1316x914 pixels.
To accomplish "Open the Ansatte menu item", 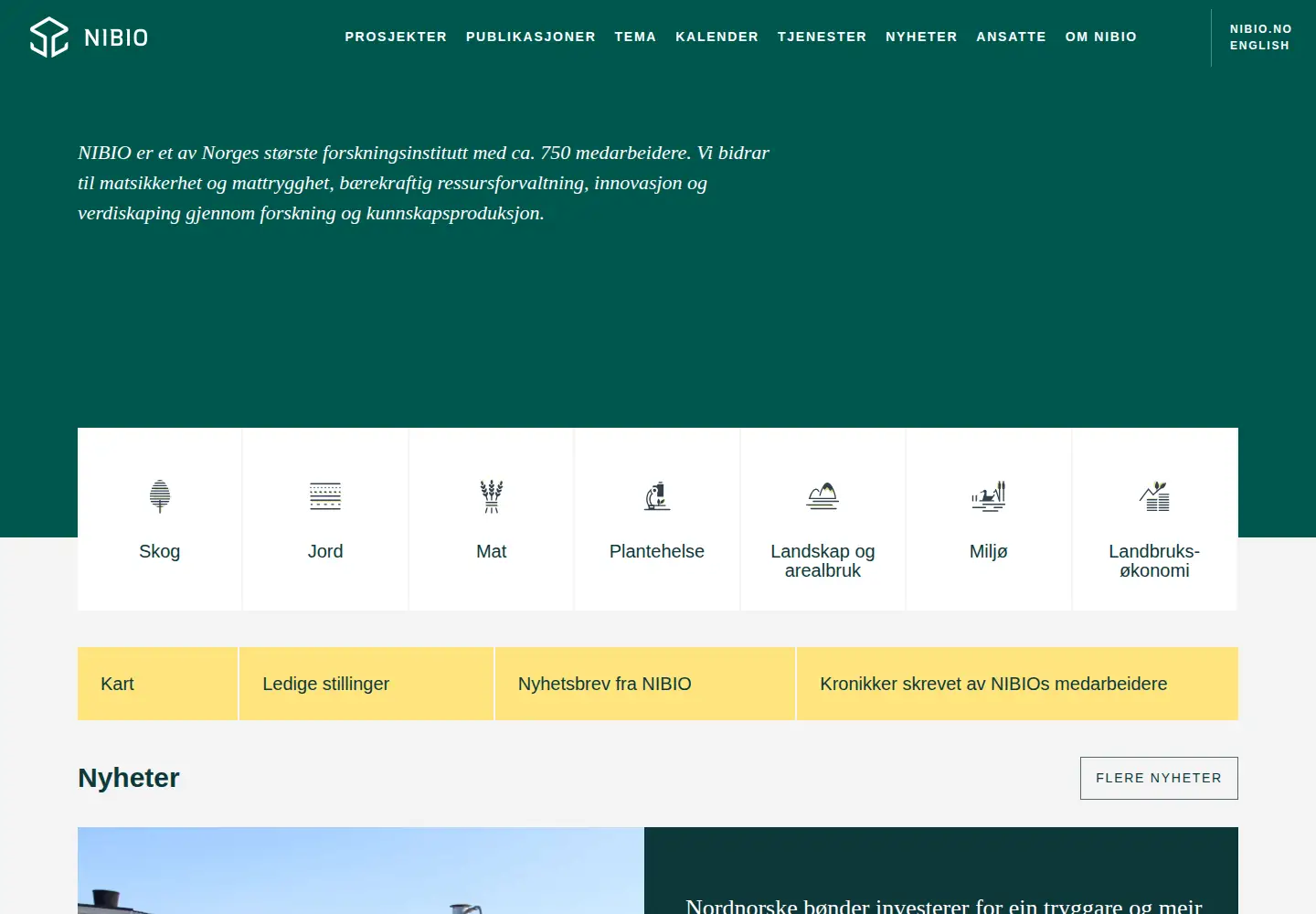I will click(1011, 37).
